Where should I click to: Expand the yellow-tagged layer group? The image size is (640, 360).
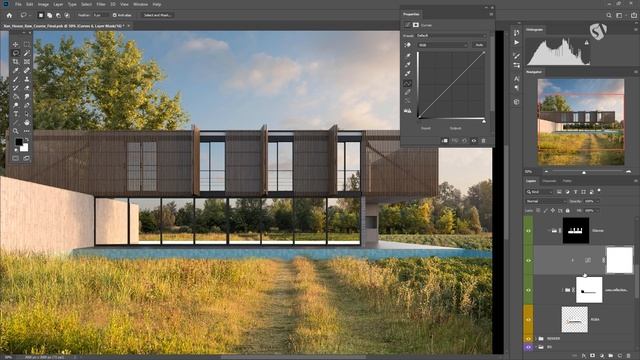536,338
